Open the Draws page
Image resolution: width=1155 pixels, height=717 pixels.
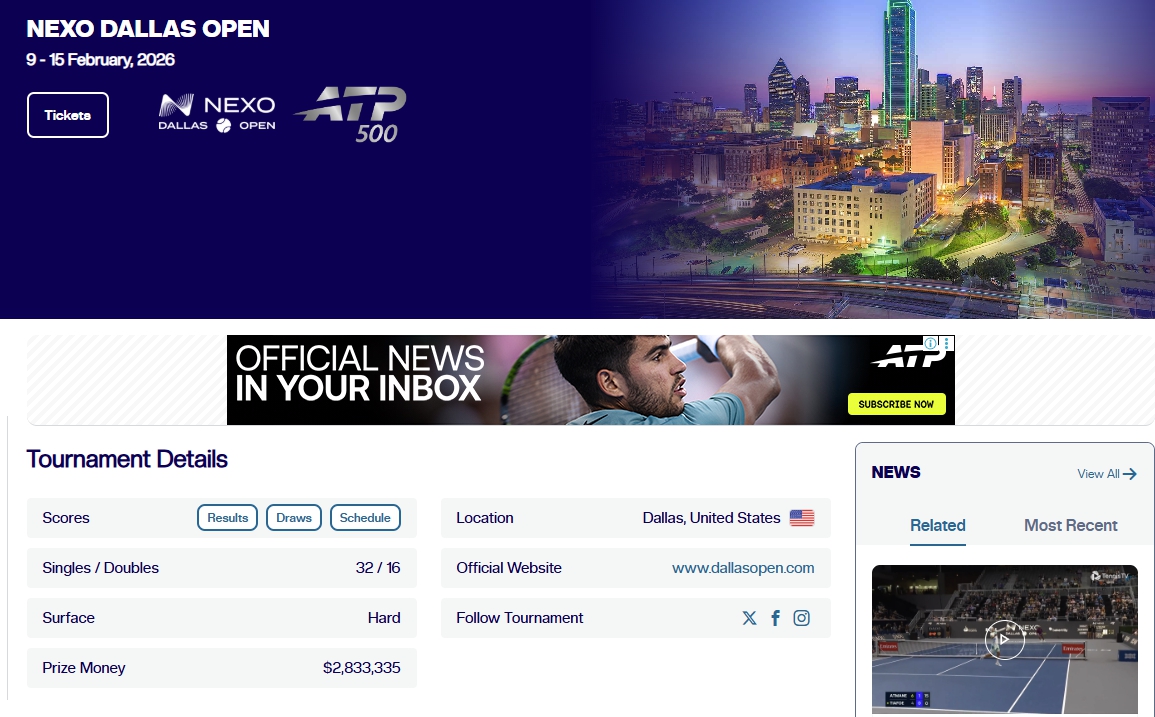294,518
